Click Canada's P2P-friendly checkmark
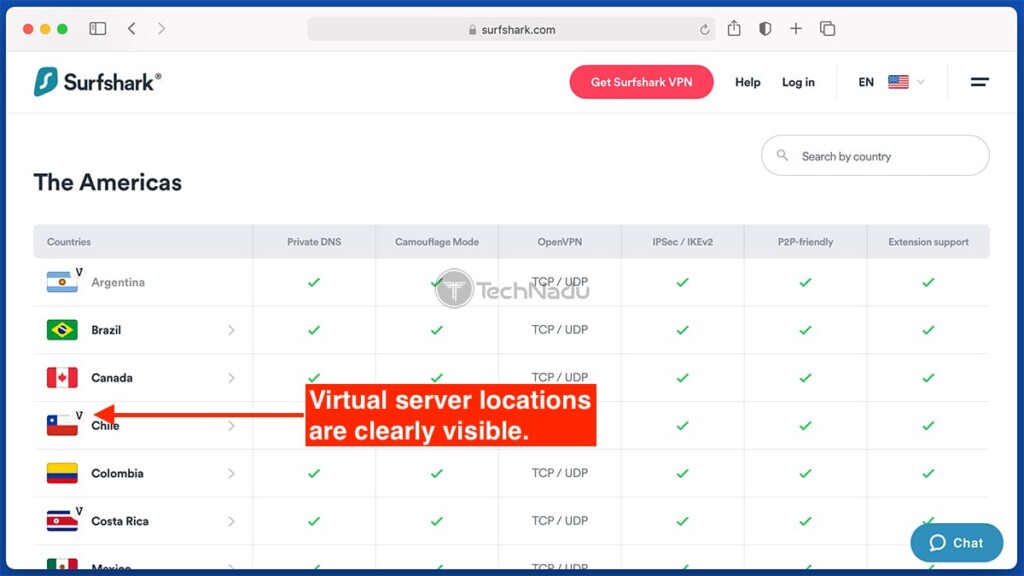The width and height of the screenshot is (1024, 576). click(x=805, y=378)
